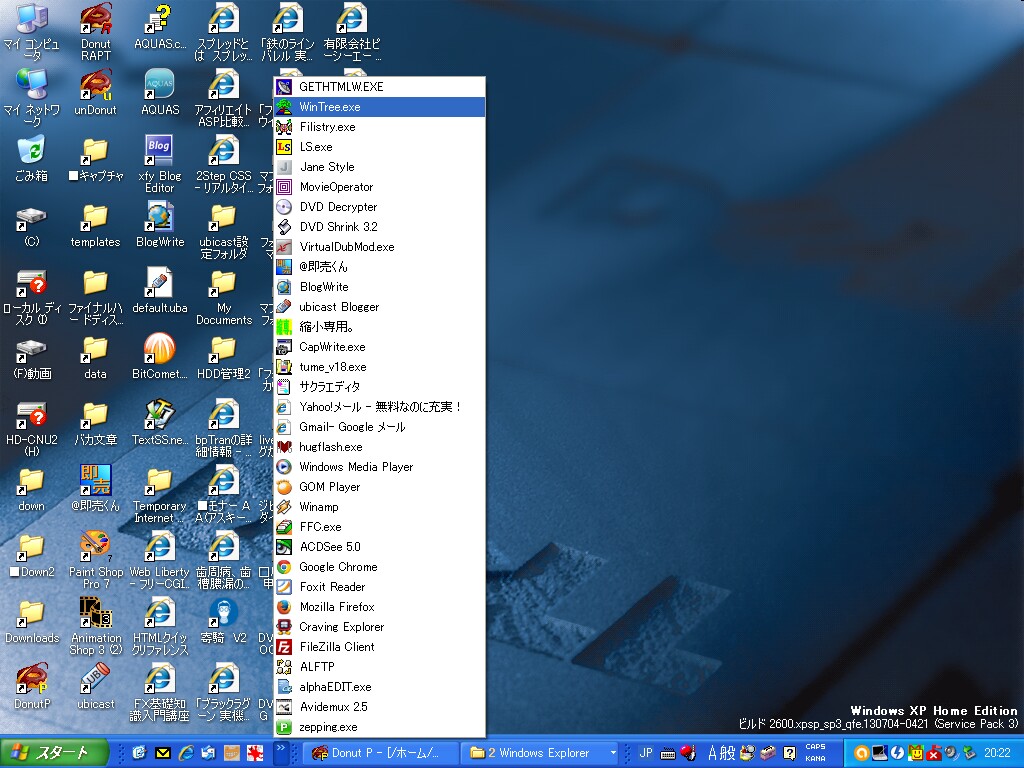Launch Google Chrome from the menu
Viewport: 1024px width, 768px height.
[x=379, y=566]
